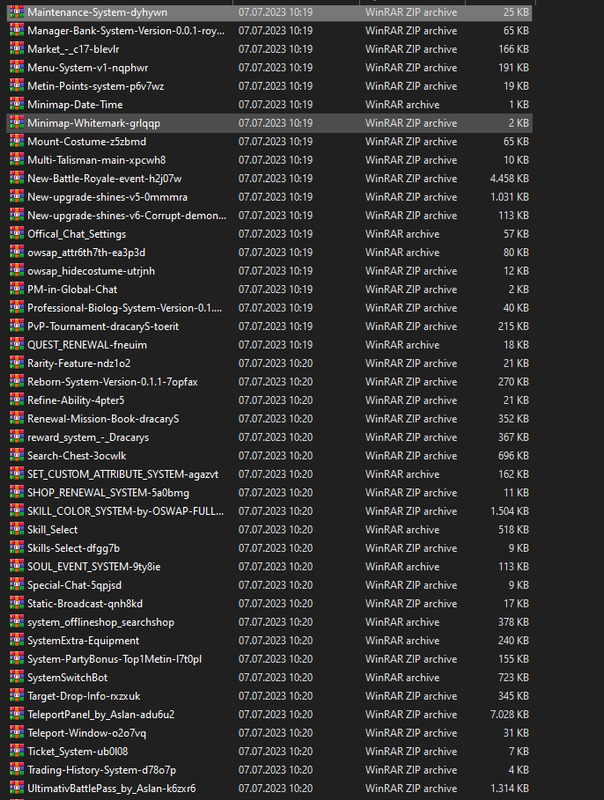Click the icon beside PM-in-Global-Chat

pyautogui.click(x=17, y=288)
